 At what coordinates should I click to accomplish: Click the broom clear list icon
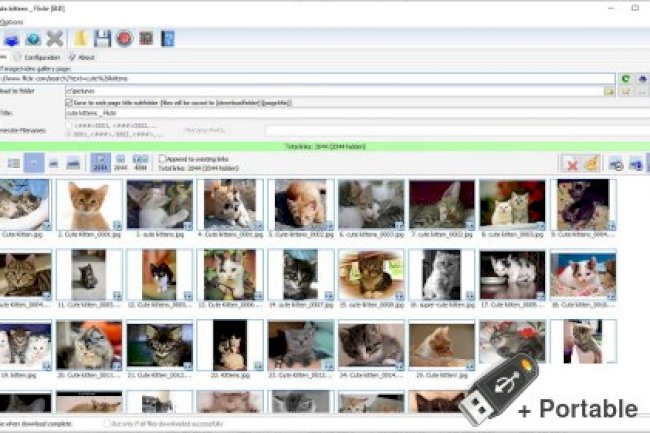(x=592, y=163)
